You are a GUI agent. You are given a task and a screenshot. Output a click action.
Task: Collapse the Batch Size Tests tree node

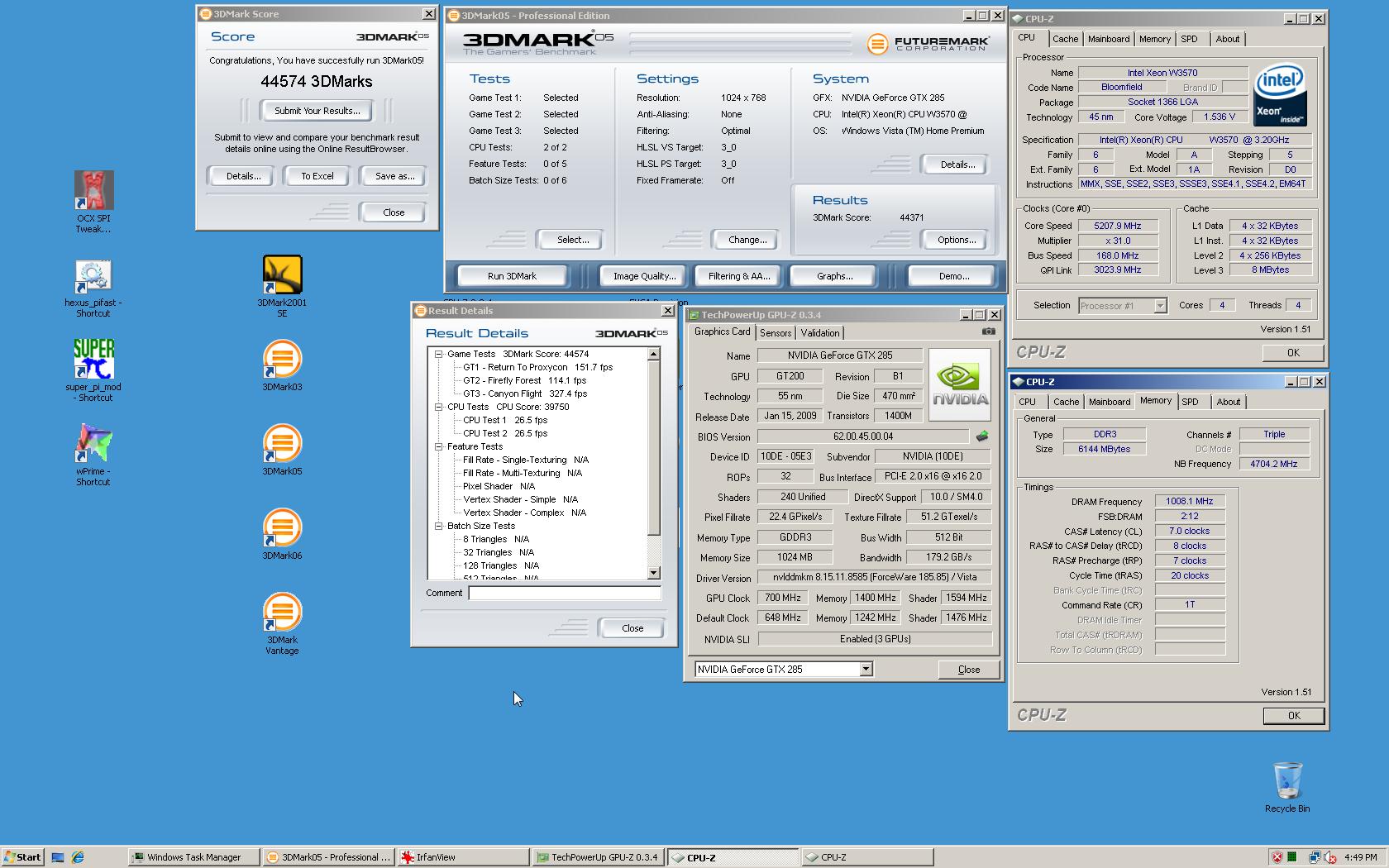point(439,526)
